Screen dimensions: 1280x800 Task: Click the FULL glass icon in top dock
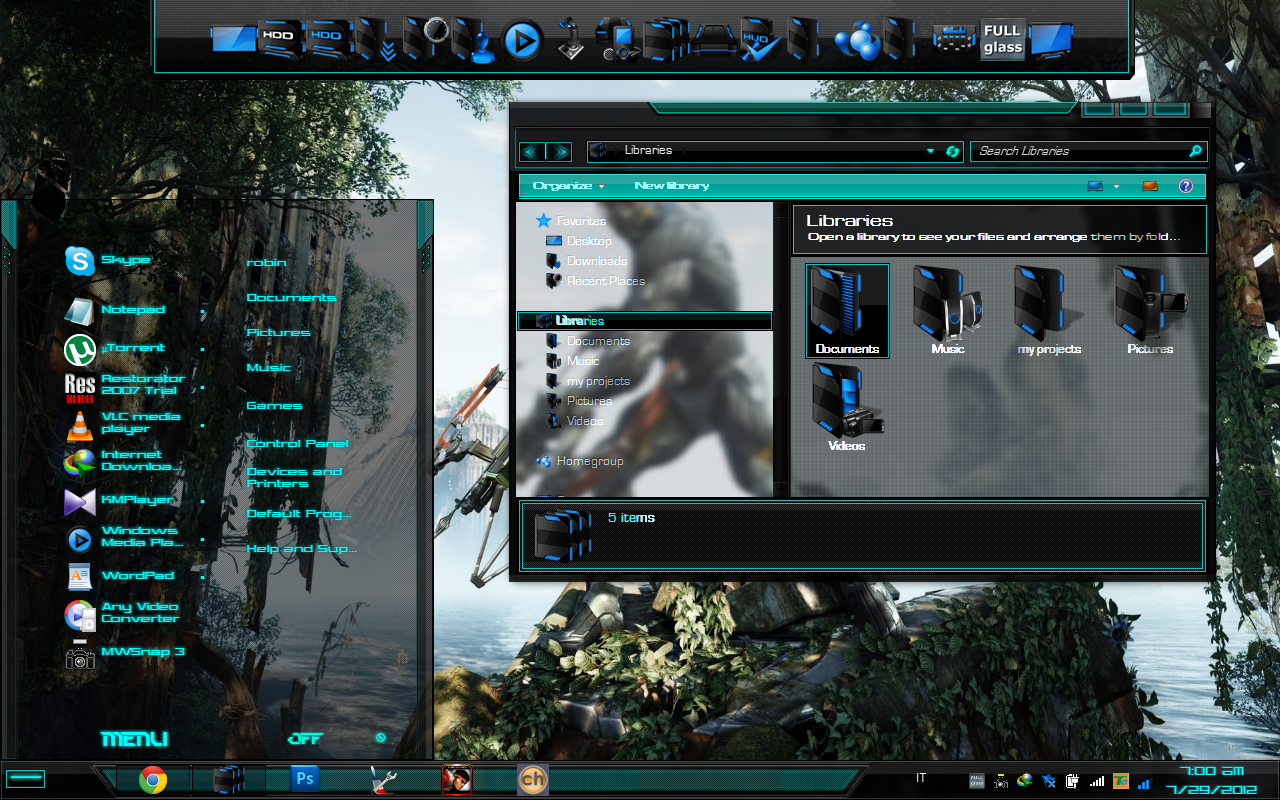(x=1002, y=40)
